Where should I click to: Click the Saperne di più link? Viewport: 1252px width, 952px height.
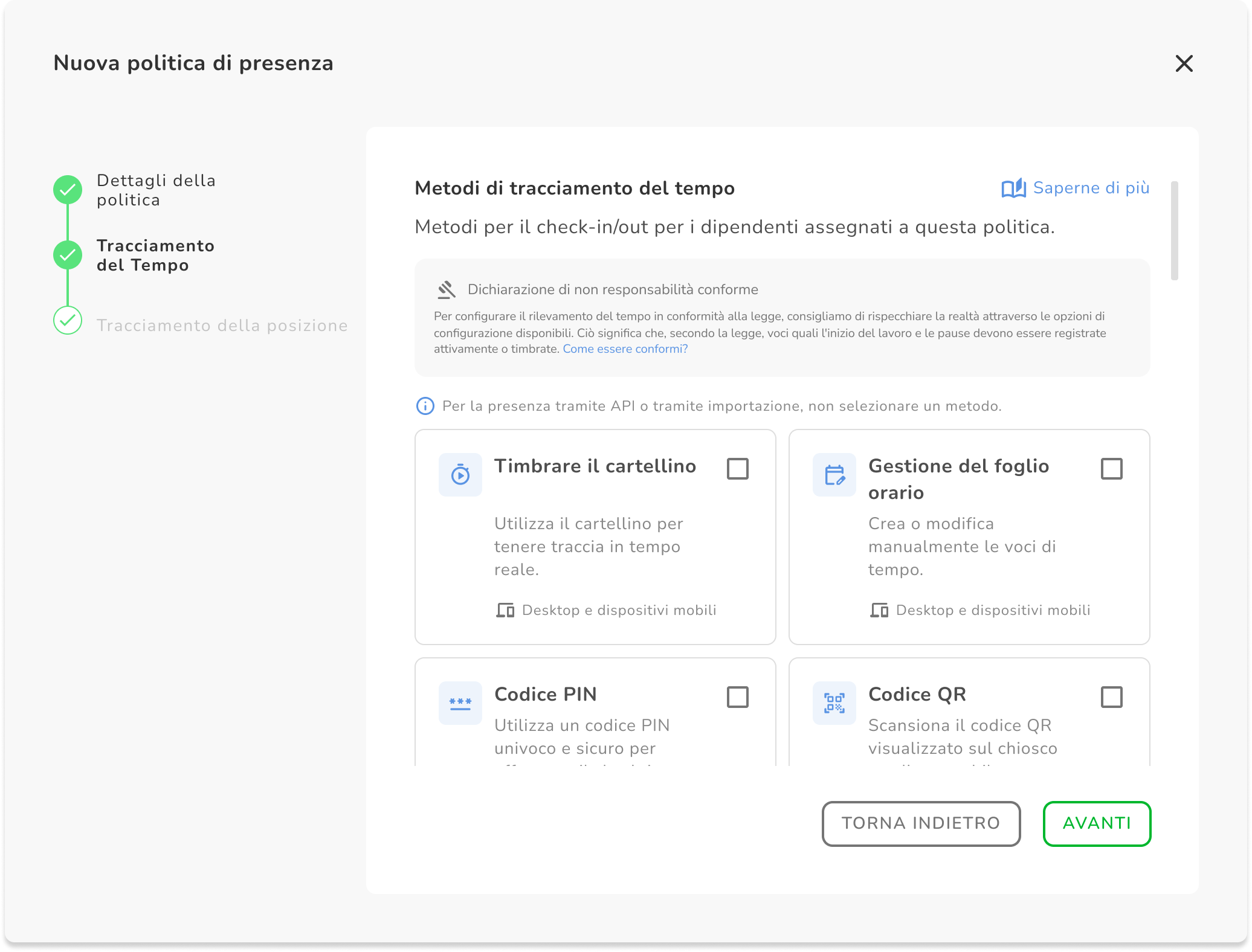(1091, 188)
